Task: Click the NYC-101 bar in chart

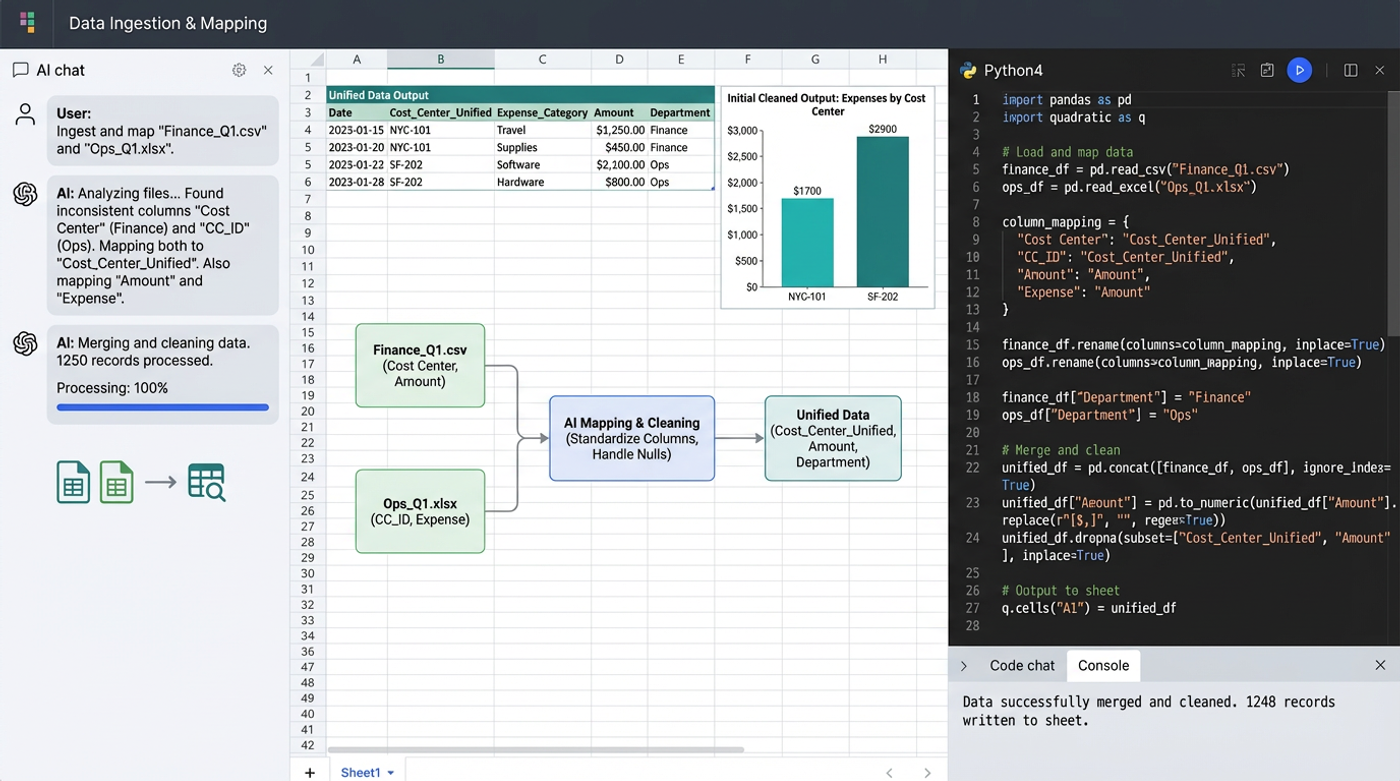Action: 807,243
